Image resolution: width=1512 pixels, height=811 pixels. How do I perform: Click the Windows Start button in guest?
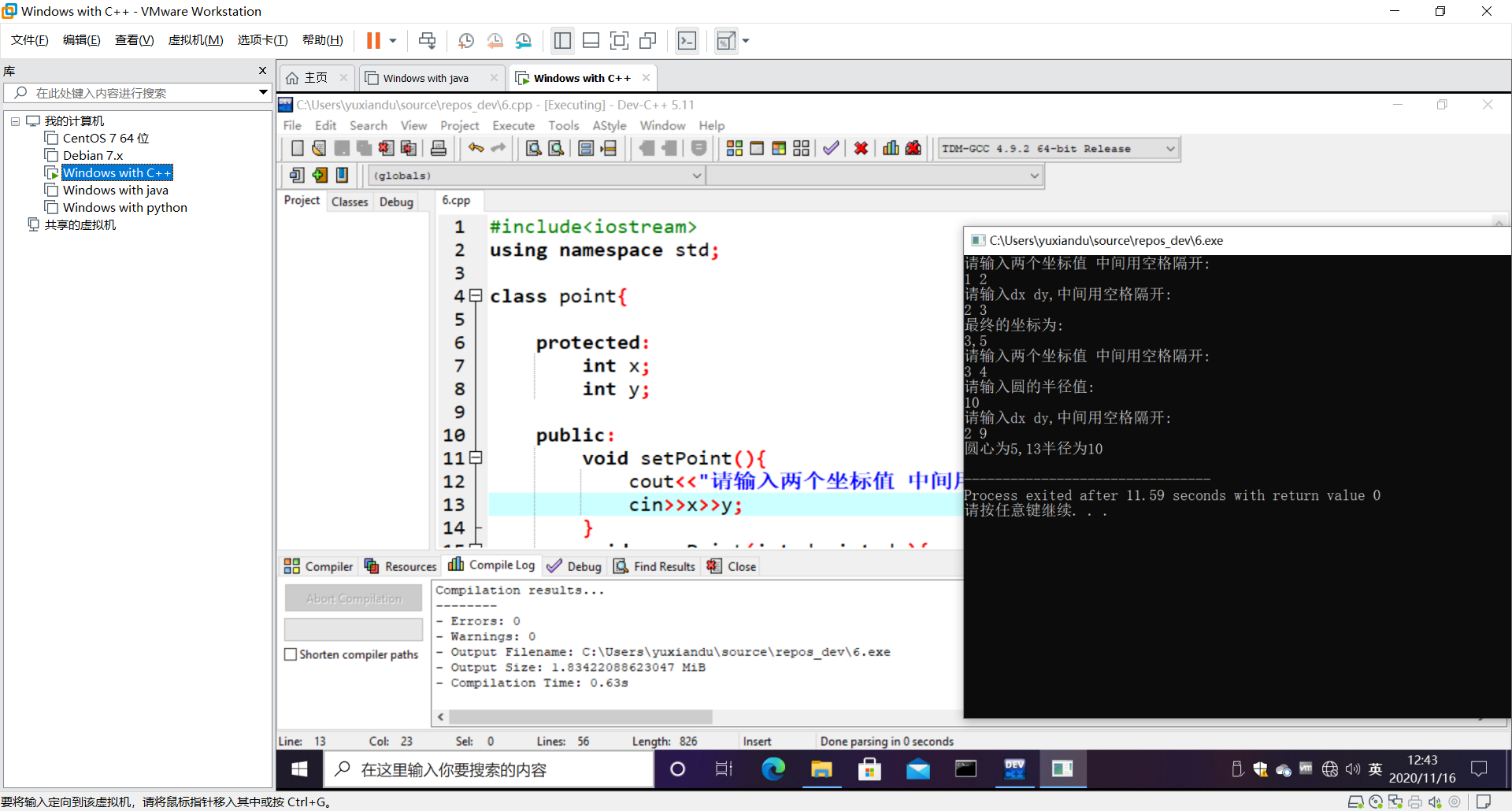click(299, 768)
